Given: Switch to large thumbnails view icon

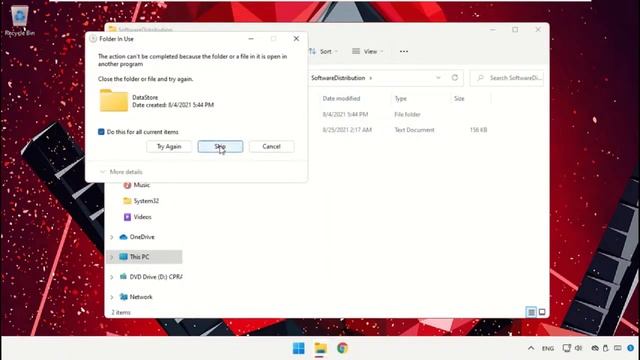Looking at the screenshot, I should tap(542, 312).
